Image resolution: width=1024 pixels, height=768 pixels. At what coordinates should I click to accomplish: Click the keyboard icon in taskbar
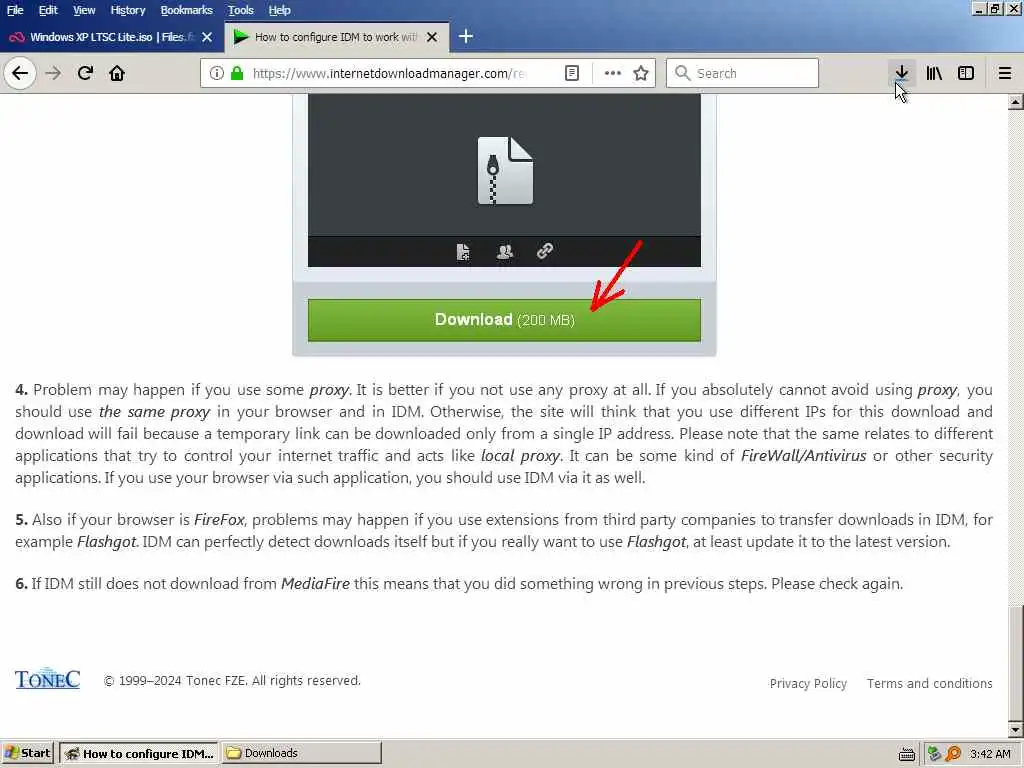[x=906, y=755]
